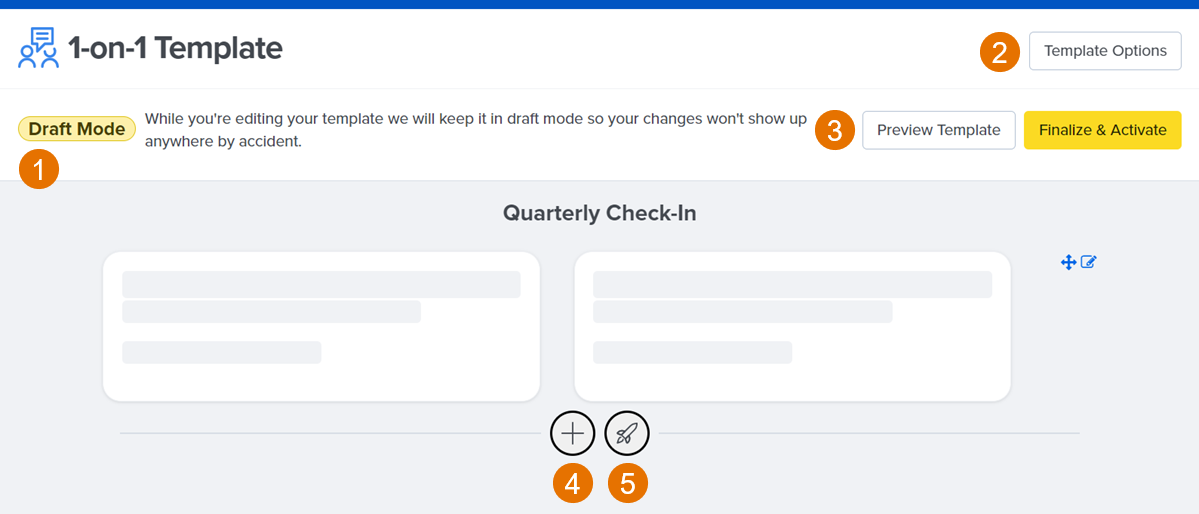The width and height of the screenshot is (1199, 514).
Task: Click the yellow Finalize & Activate button
Action: tap(1103, 130)
